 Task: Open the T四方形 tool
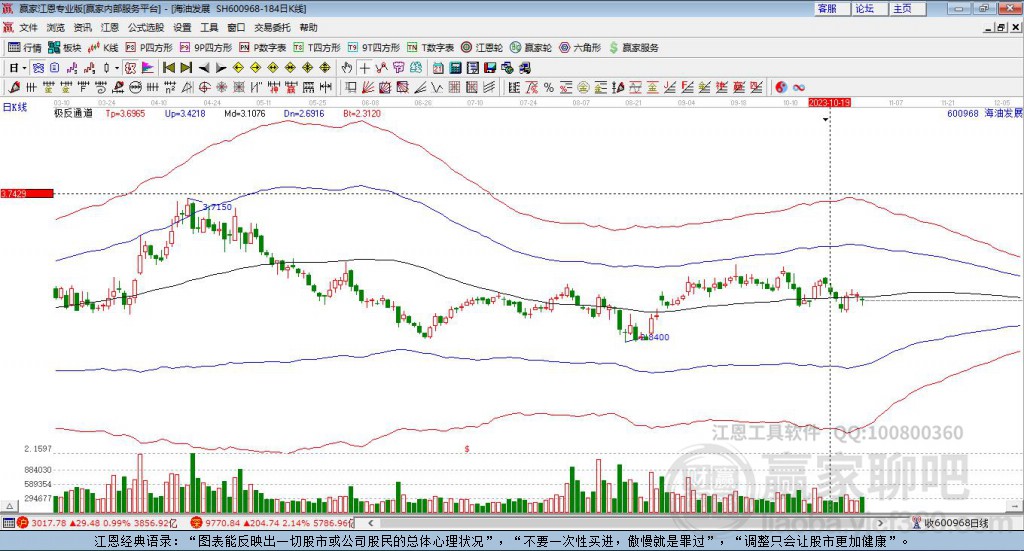coord(317,47)
